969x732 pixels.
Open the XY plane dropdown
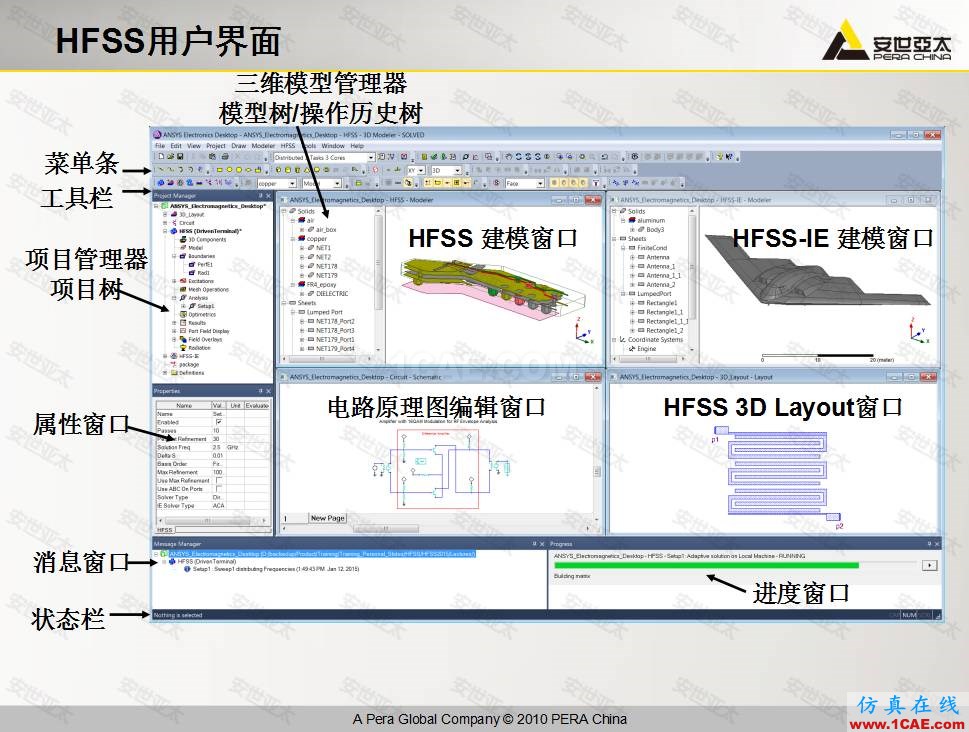click(x=421, y=171)
